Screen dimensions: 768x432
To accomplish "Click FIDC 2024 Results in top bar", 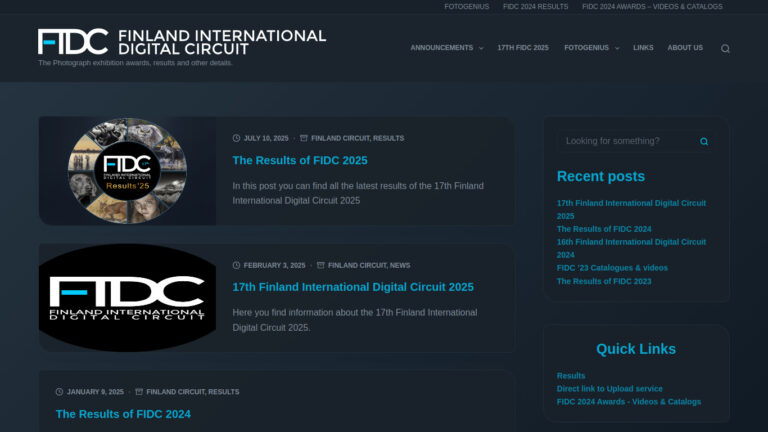I will coord(535,6).
